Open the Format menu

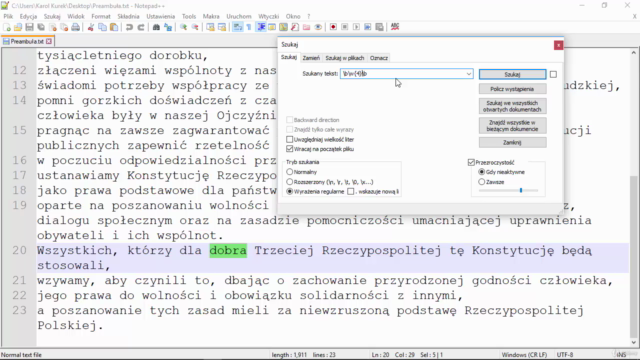coord(101,16)
